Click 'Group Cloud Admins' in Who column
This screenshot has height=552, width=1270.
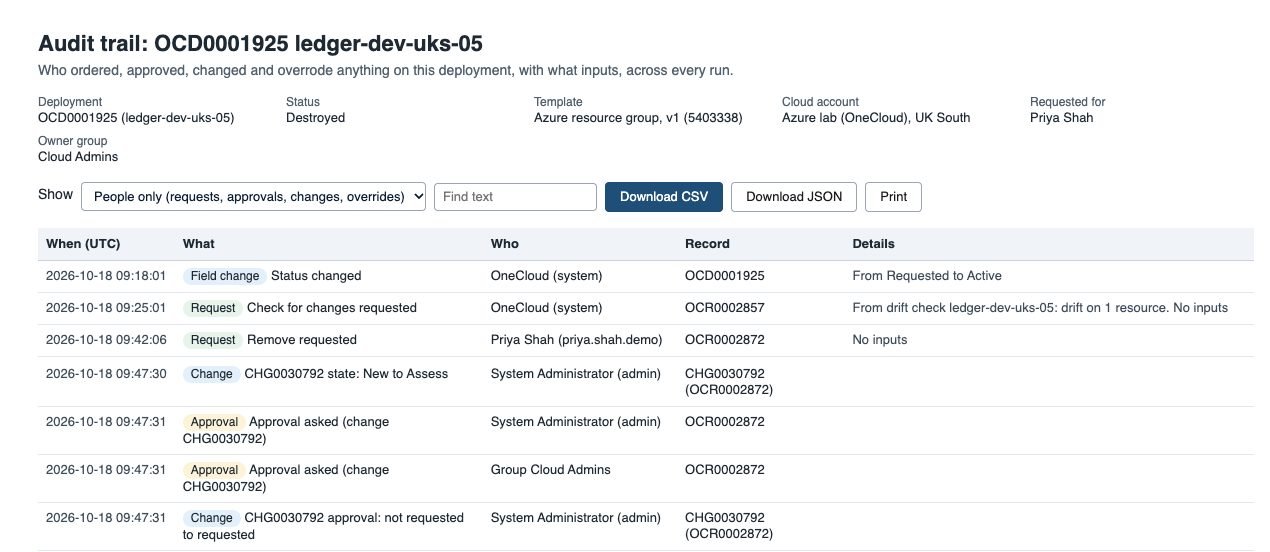click(x=551, y=470)
